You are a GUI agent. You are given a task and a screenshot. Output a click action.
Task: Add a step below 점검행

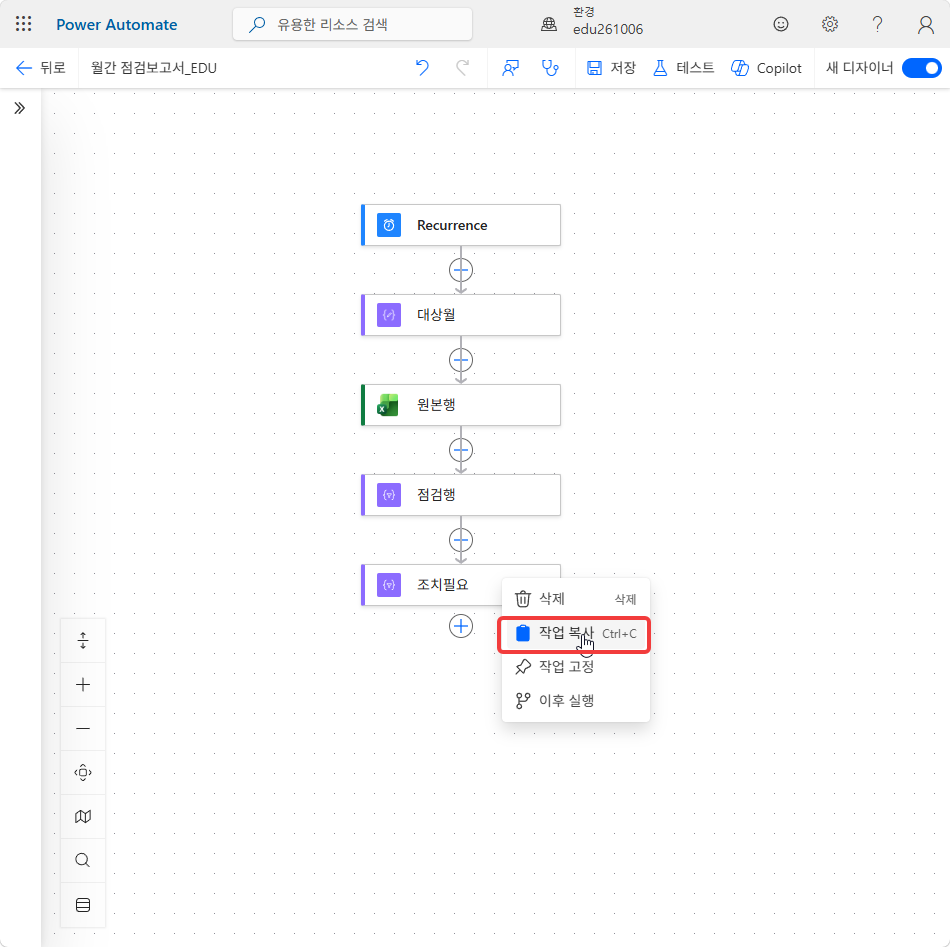461,540
